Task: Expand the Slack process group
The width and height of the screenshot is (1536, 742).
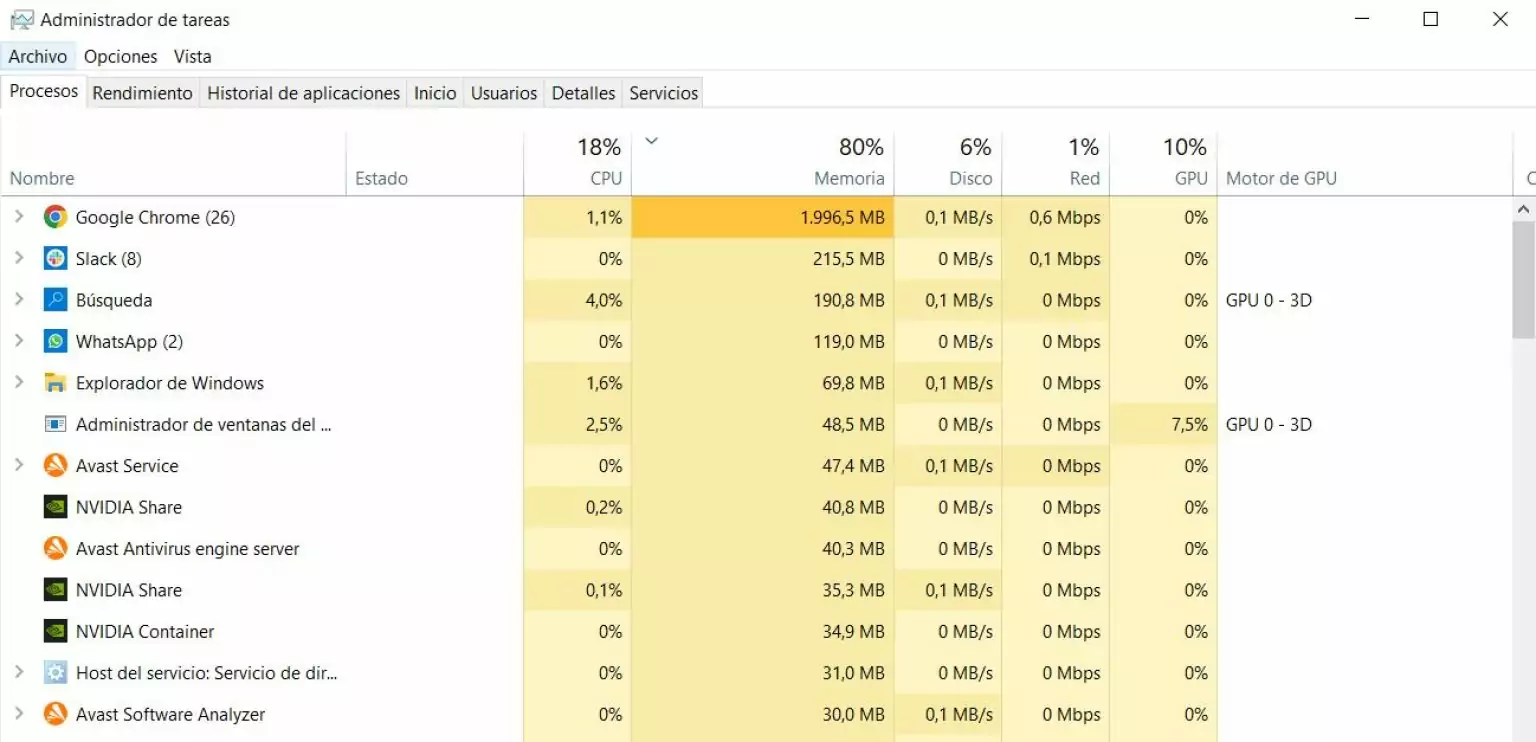Action: (18, 259)
